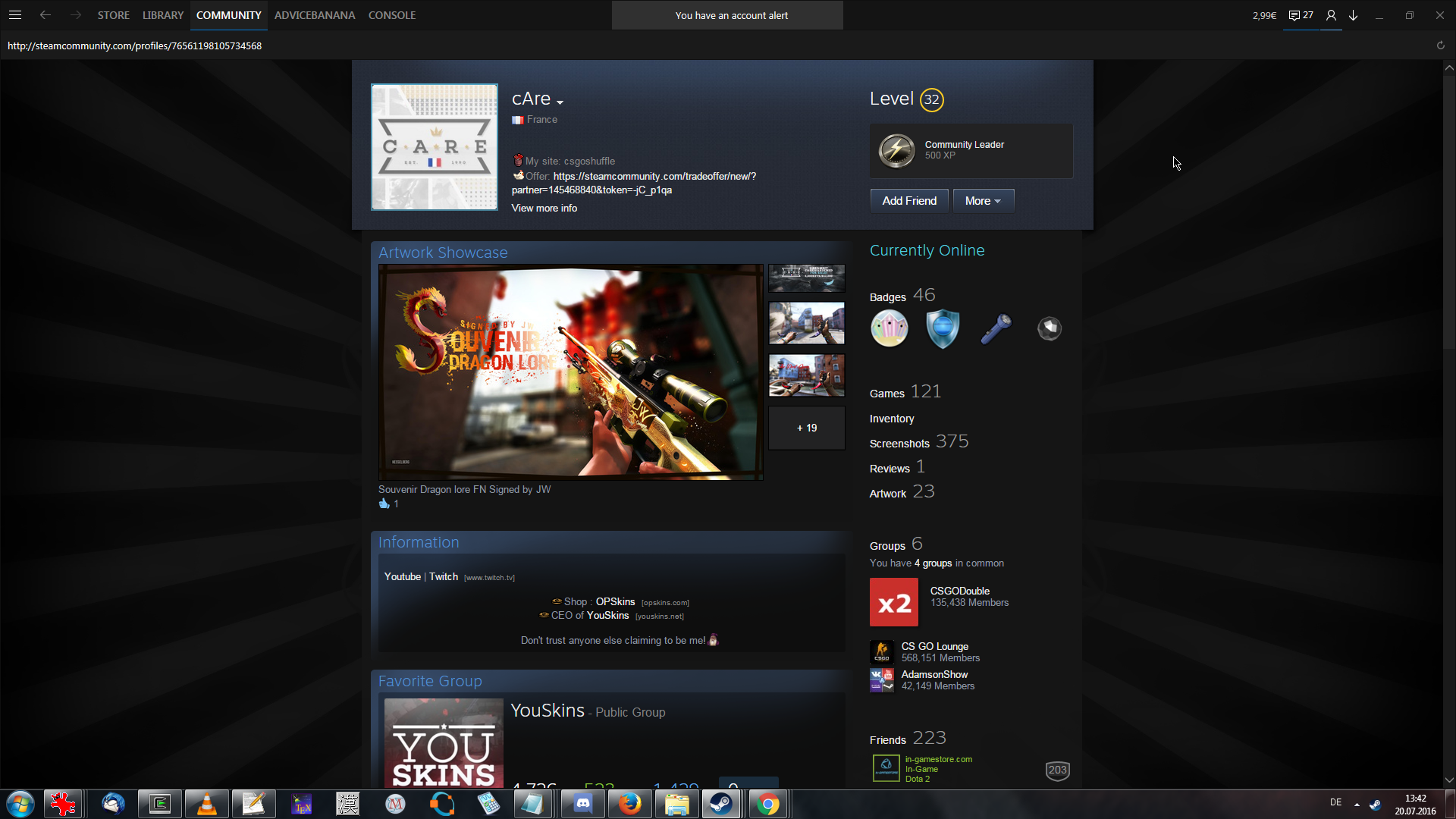Open the LIBRARY tab
The width and height of the screenshot is (1456, 819).
[x=162, y=15]
